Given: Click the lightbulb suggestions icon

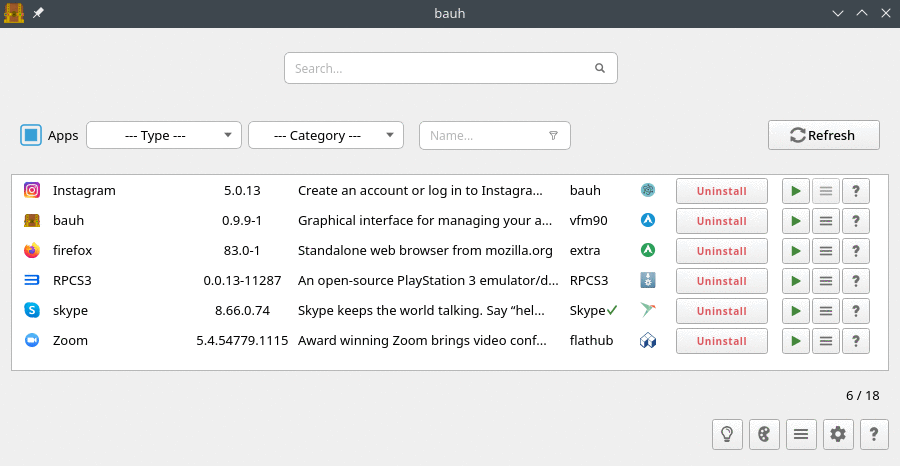Looking at the screenshot, I should tap(727, 434).
